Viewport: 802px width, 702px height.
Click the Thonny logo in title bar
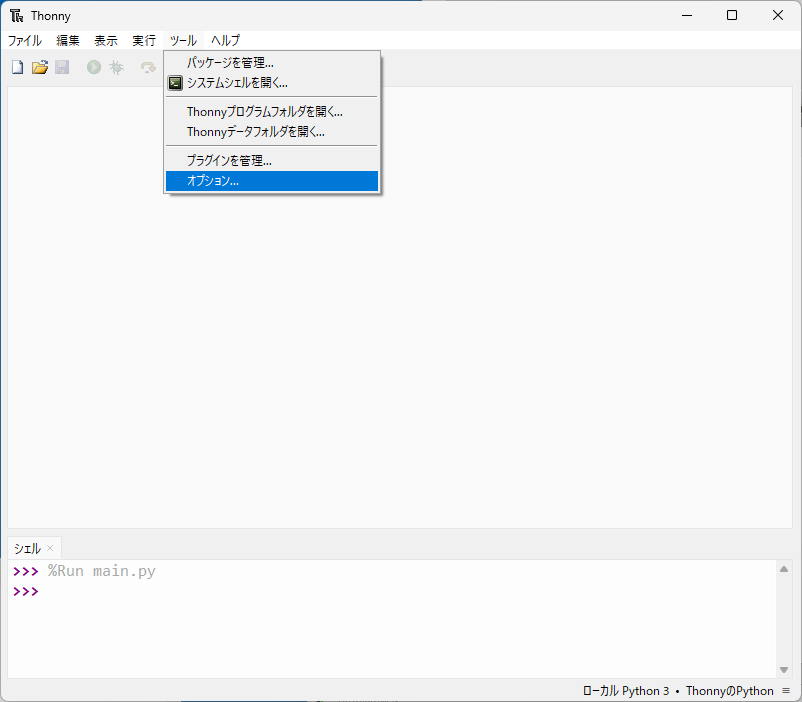pos(17,15)
